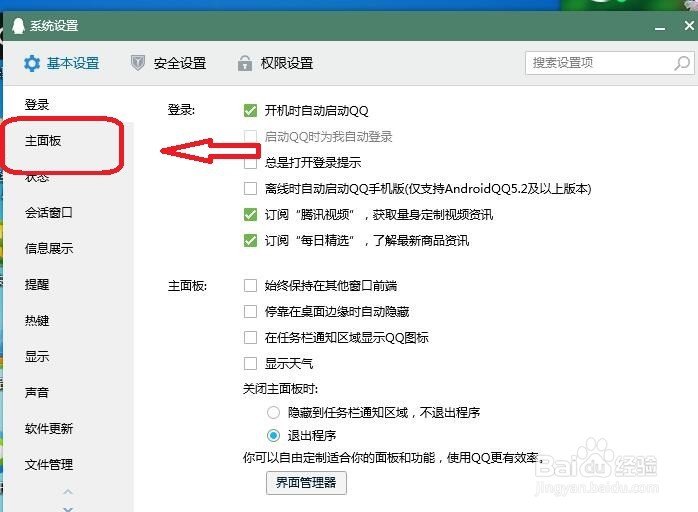Uncheck 订阅"每日精选" checkbox
This screenshot has height=512, width=698.
click(x=250, y=241)
